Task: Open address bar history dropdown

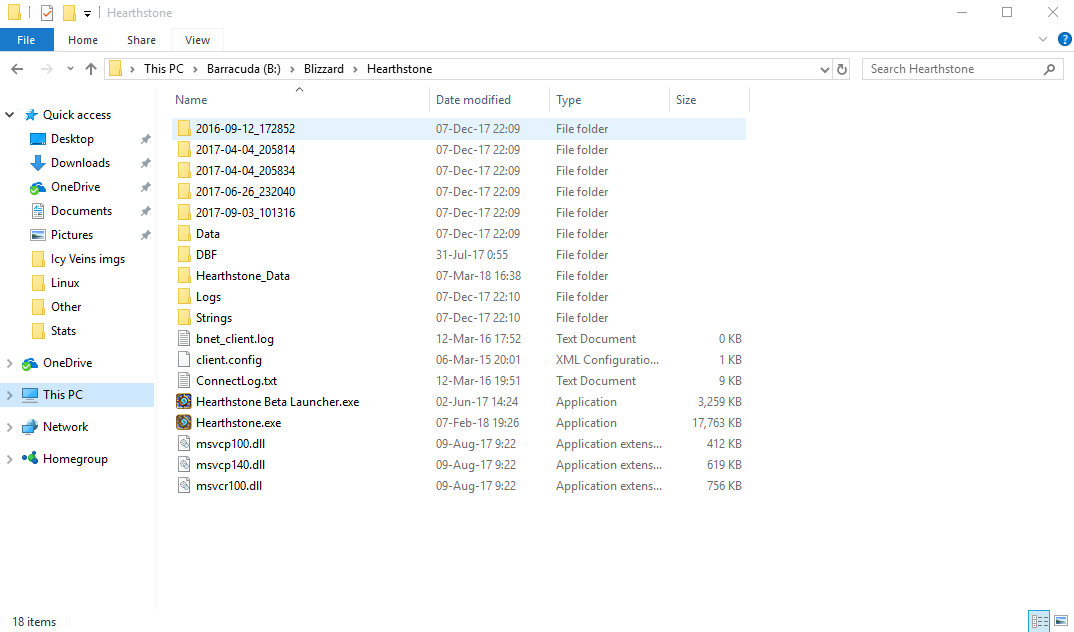Action: (x=825, y=68)
